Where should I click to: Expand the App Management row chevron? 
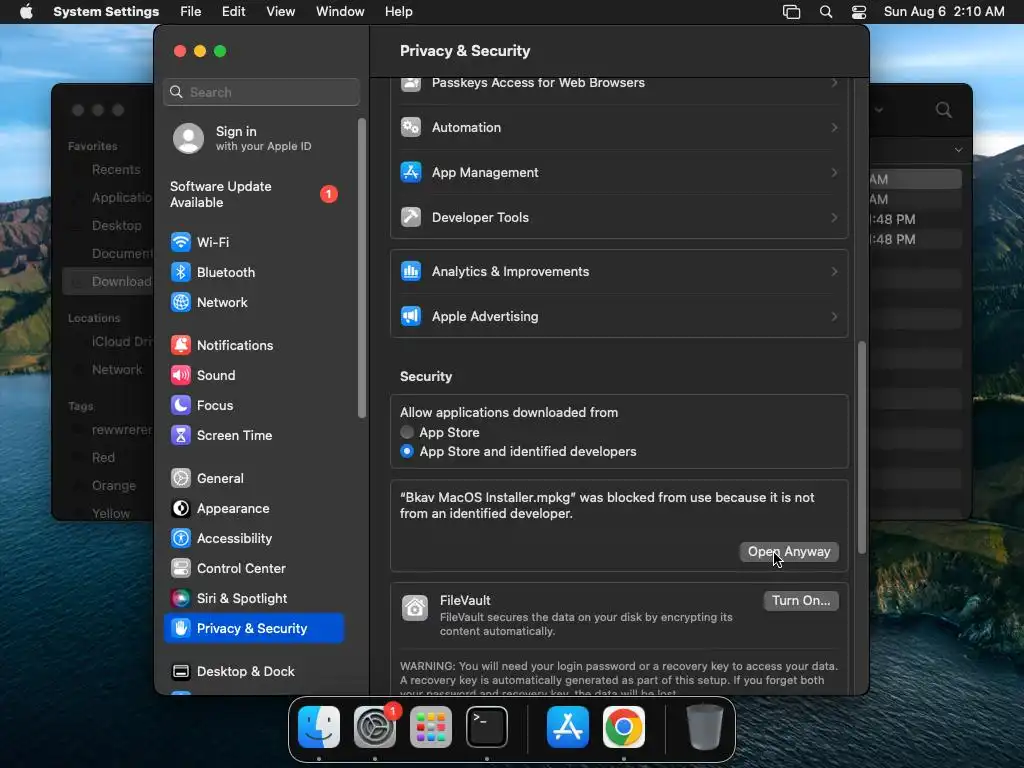coord(835,172)
